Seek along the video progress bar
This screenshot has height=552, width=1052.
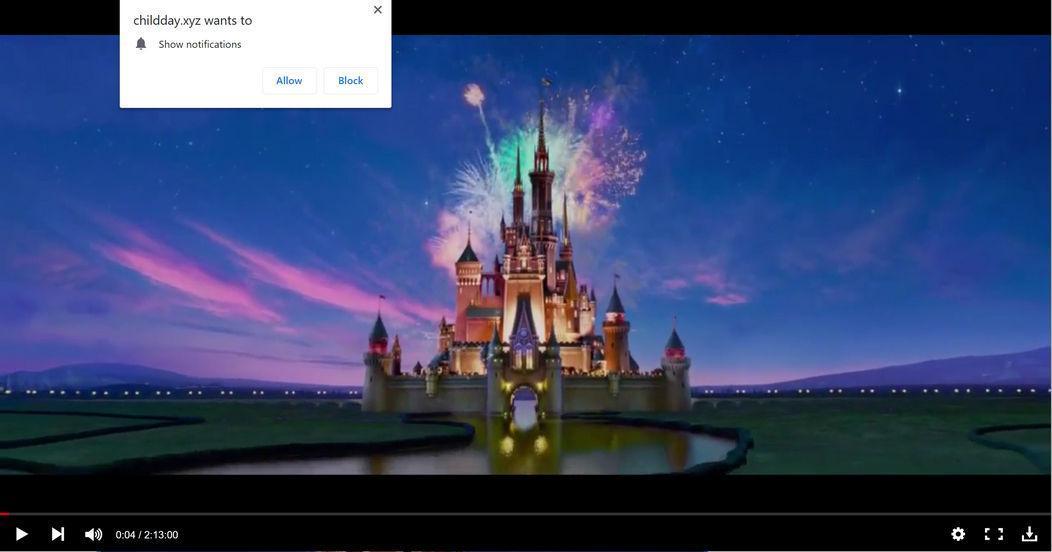pos(526,514)
